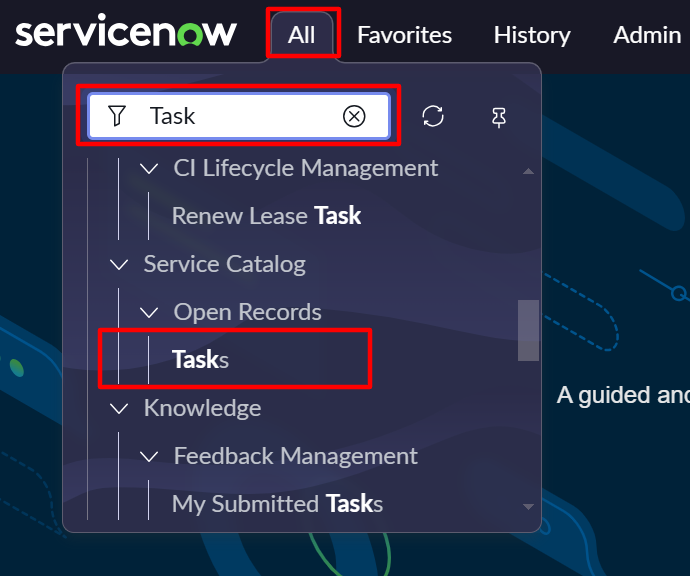Select the CI Lifecycle Management label
The image size is (690, 576).
coord(306,169)
